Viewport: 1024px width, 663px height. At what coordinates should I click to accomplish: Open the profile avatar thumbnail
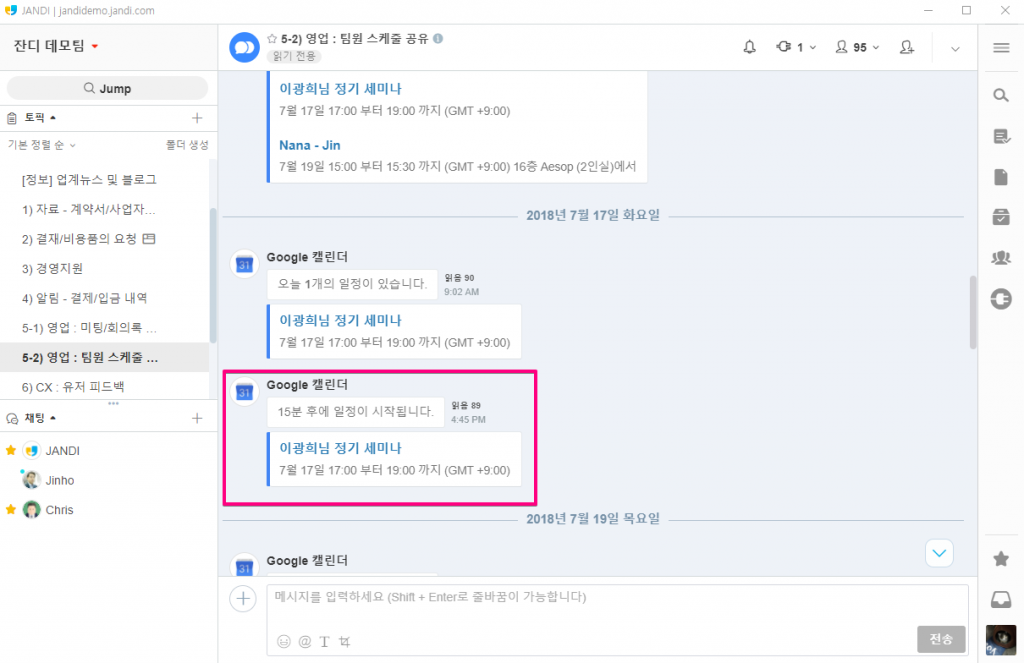(1000, 640)
